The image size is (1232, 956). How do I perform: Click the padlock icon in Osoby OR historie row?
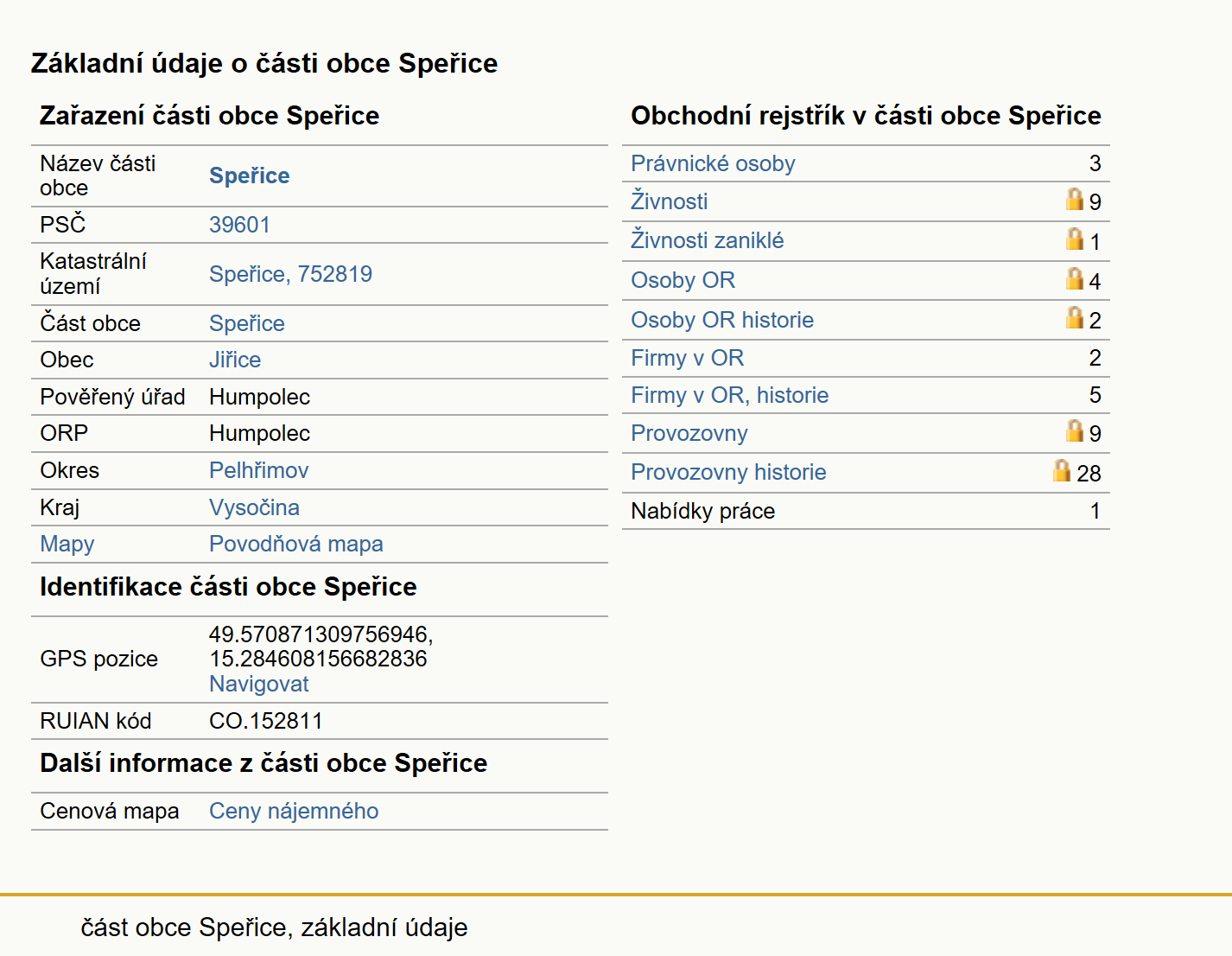click(1074, 318)
